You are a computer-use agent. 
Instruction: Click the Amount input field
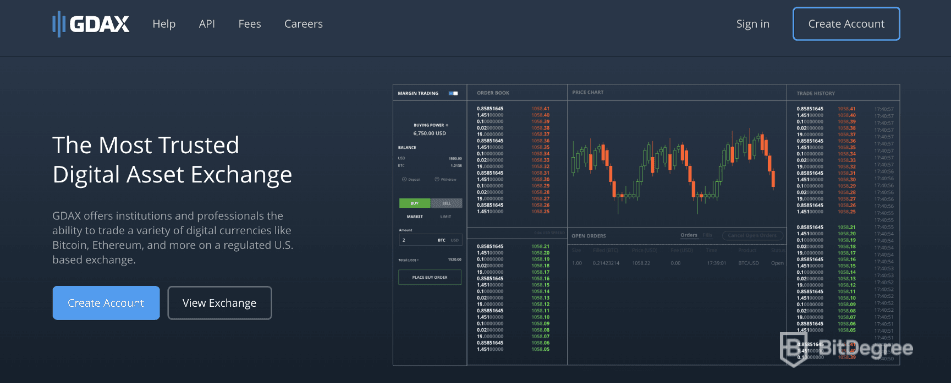coord(431,240)
